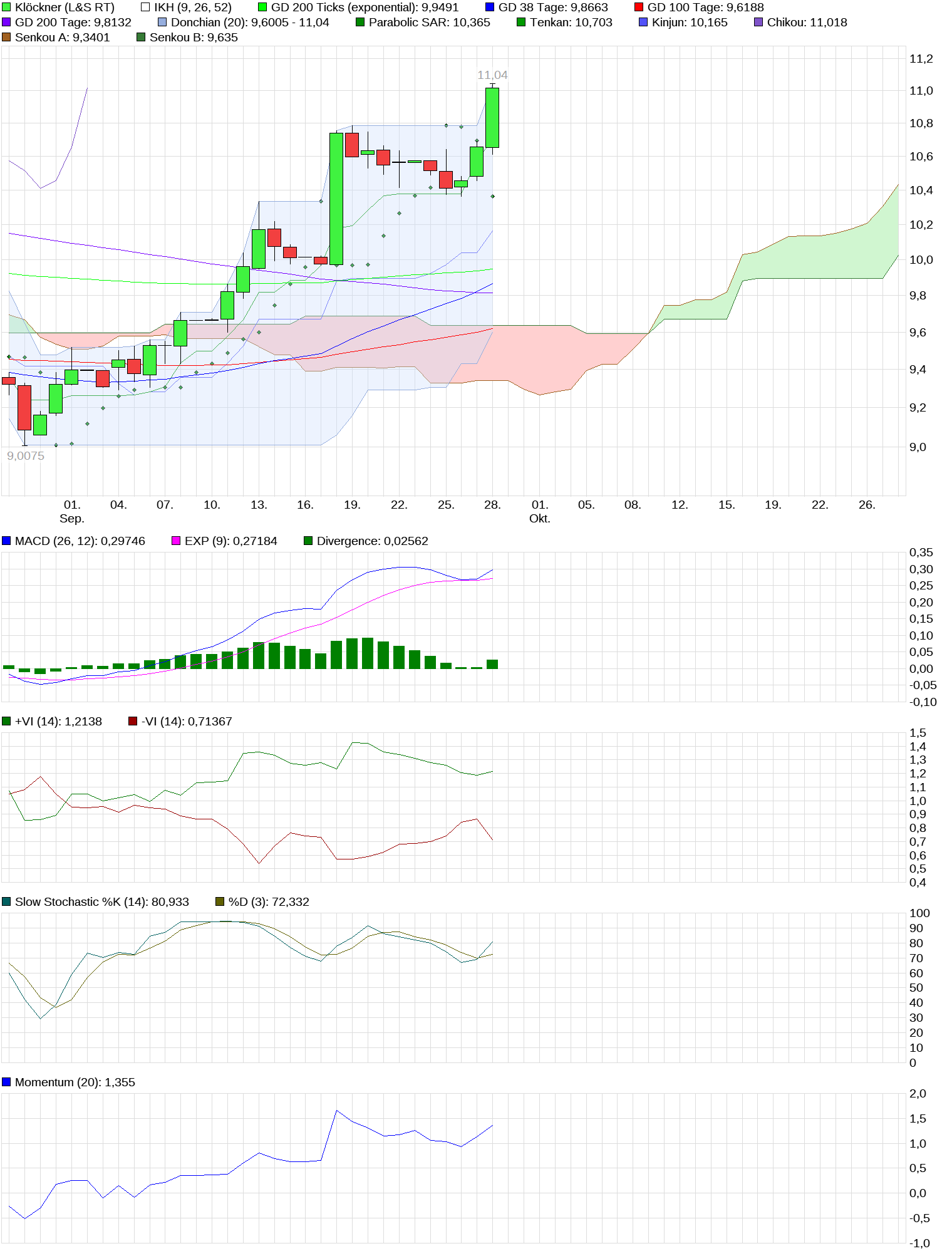Click the blue GD 38 Tage legend swatch
This screenshot has width=952, height=1256.
click(490, 8)
